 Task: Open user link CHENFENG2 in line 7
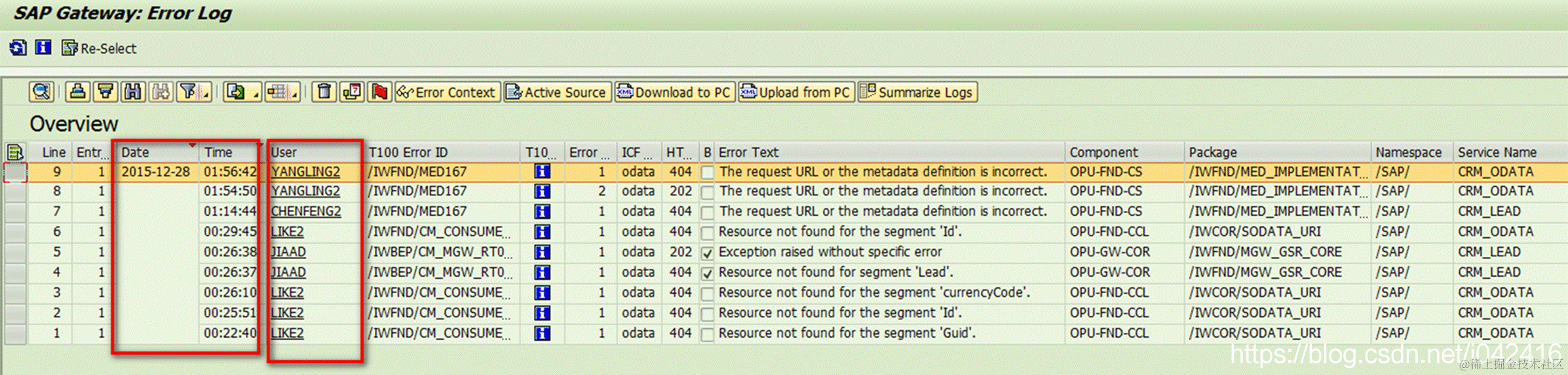pyautogui.click(x=306, y=212)
